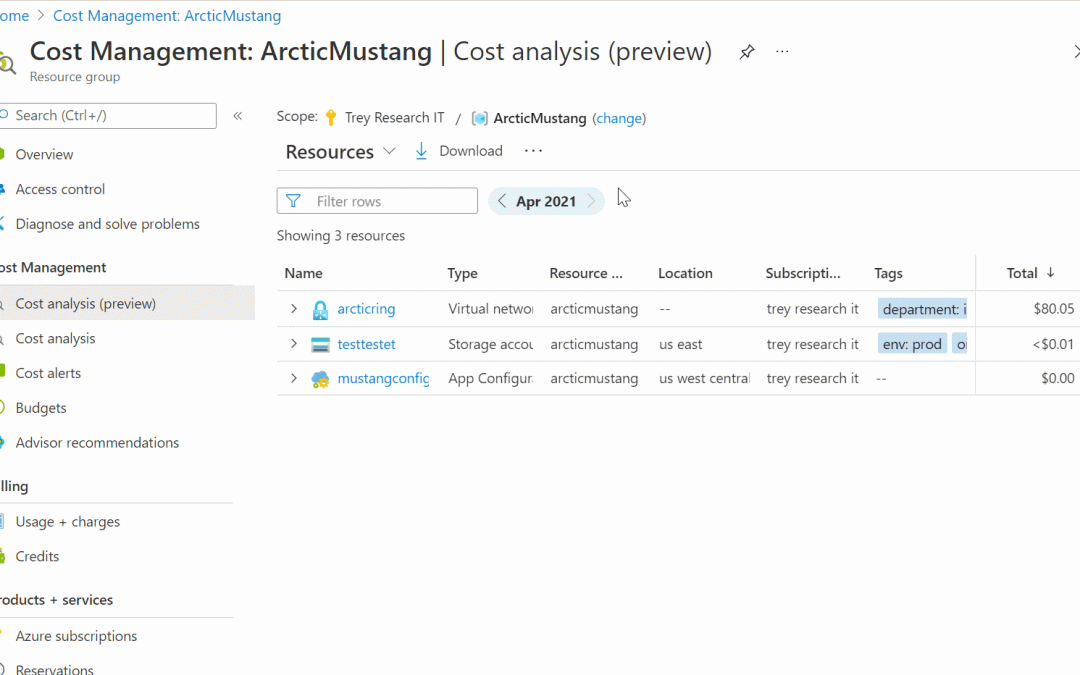This screenshot has width=1080, height=675.
Task: Click the us east location cell
Action: (x=681, y=344)
